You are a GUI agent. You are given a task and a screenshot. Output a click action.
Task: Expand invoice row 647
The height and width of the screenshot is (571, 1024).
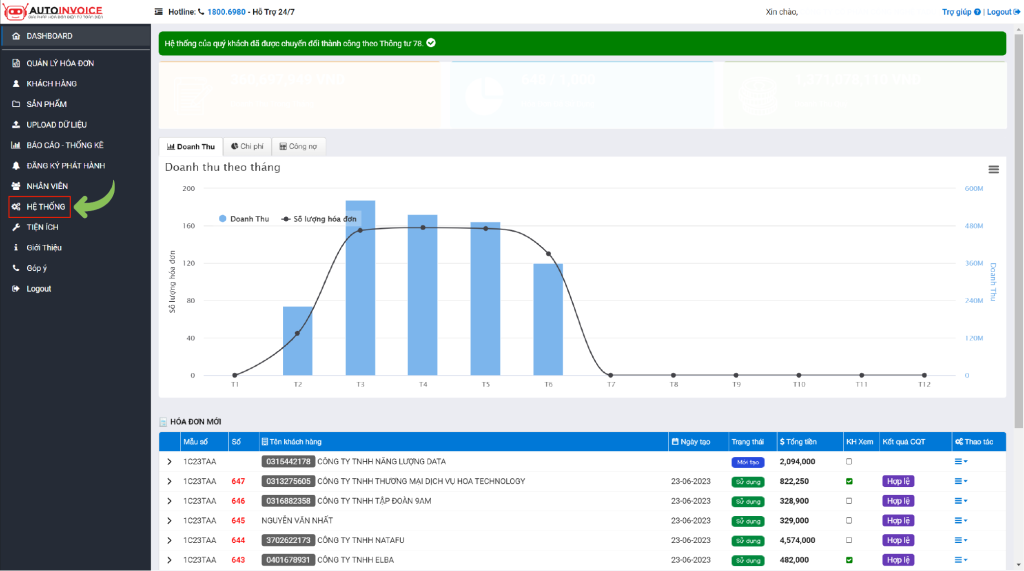pyautogui.click(x=169, y=481)
